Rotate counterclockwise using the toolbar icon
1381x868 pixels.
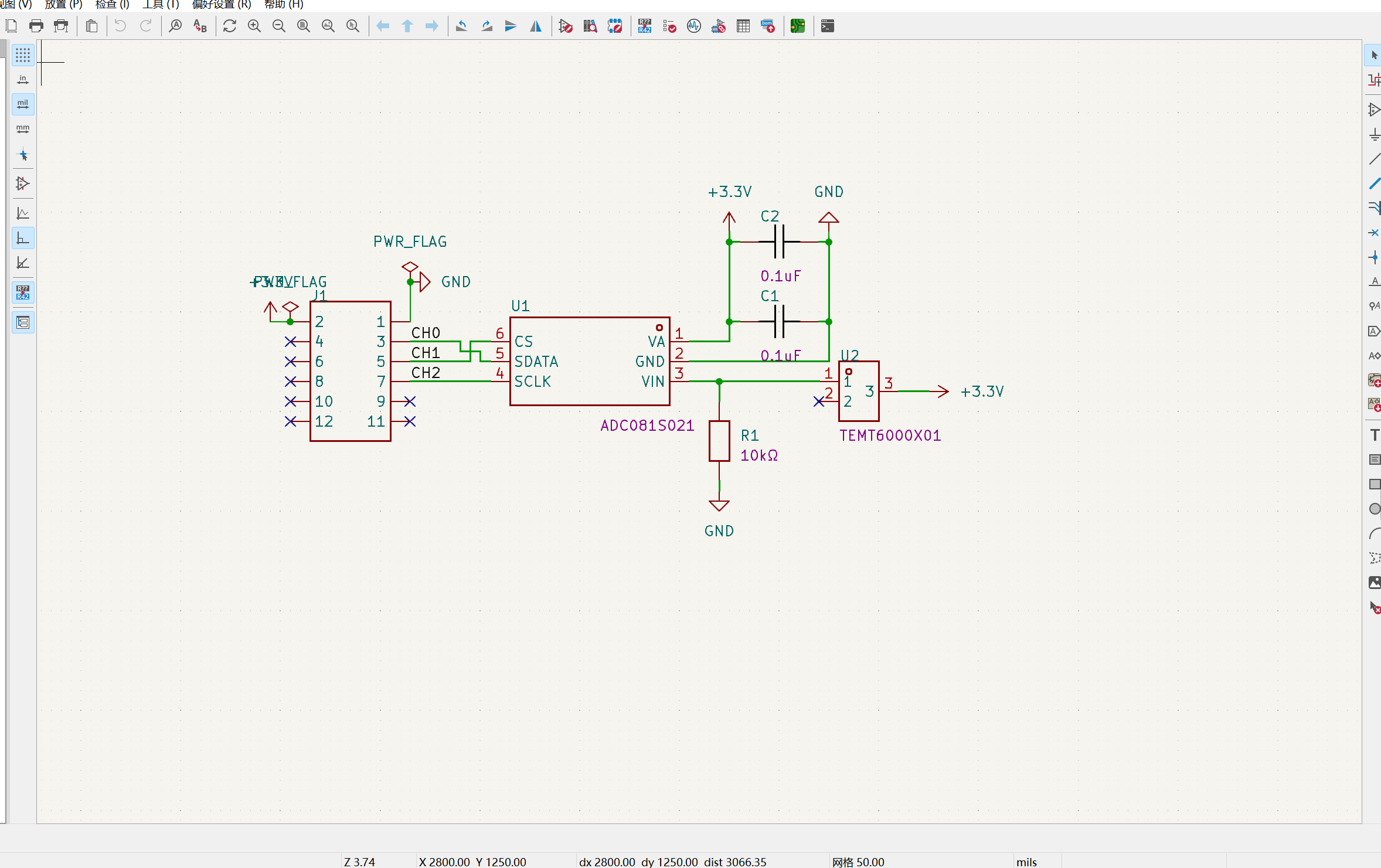pyautogui.click(x=462, y=26)
